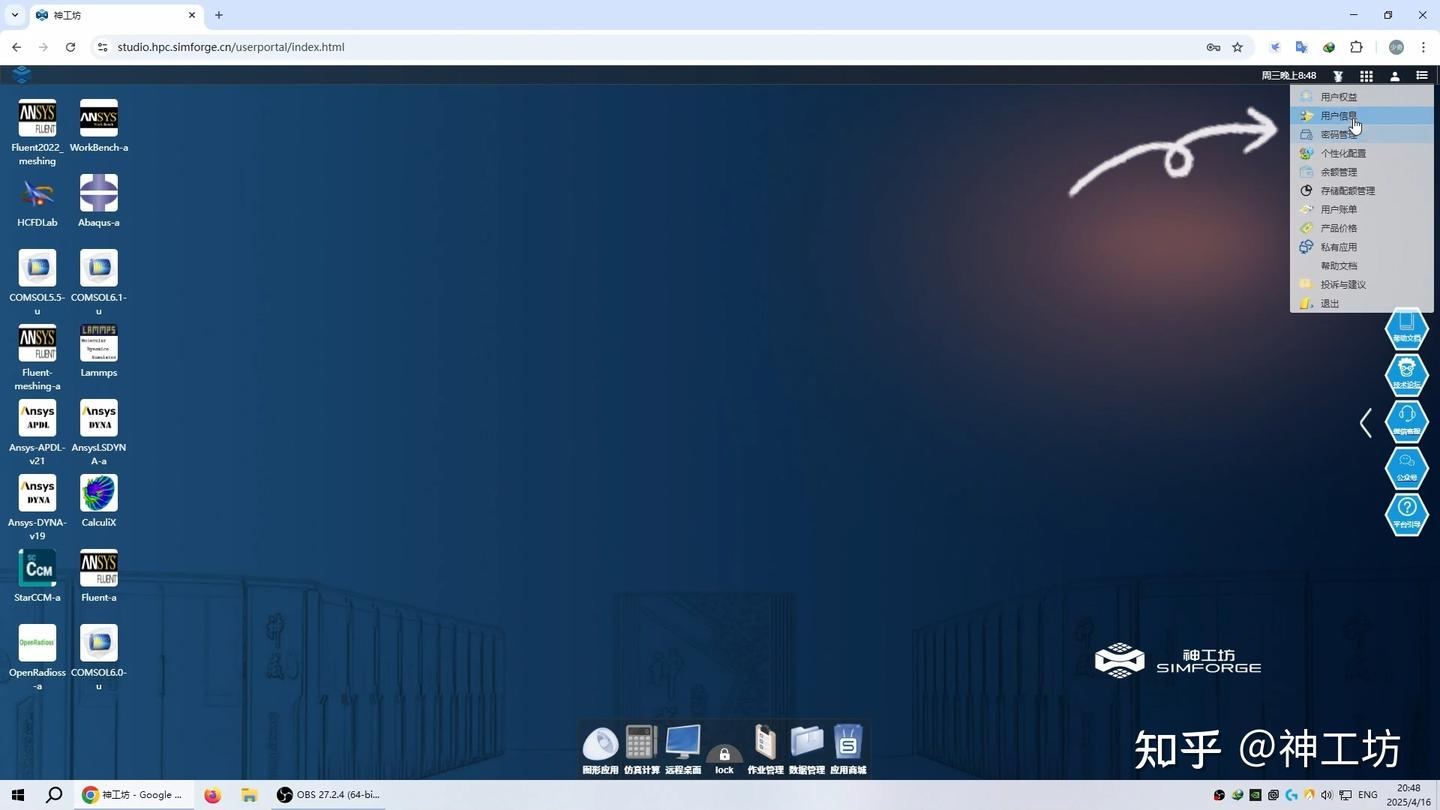
Task: Launch the Lammps application
Action: click(98, 344)
